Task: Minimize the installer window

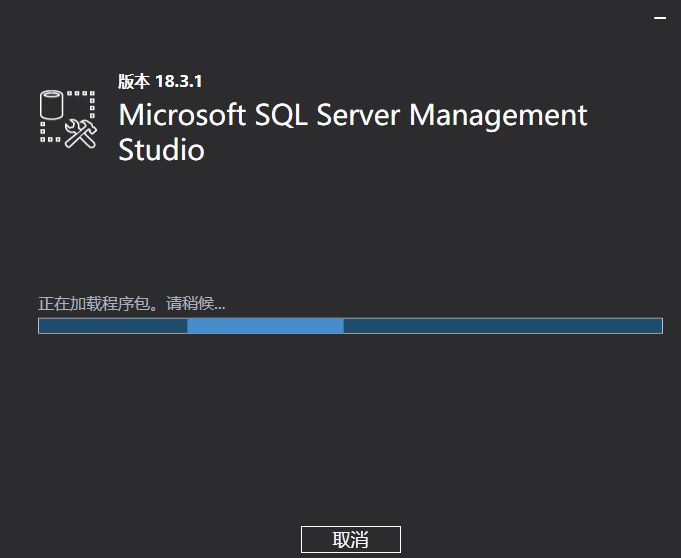Action: (660, 18)
